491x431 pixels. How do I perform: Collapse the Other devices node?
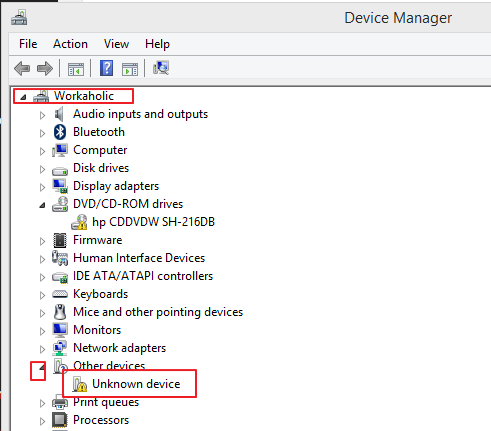point(42,367)
